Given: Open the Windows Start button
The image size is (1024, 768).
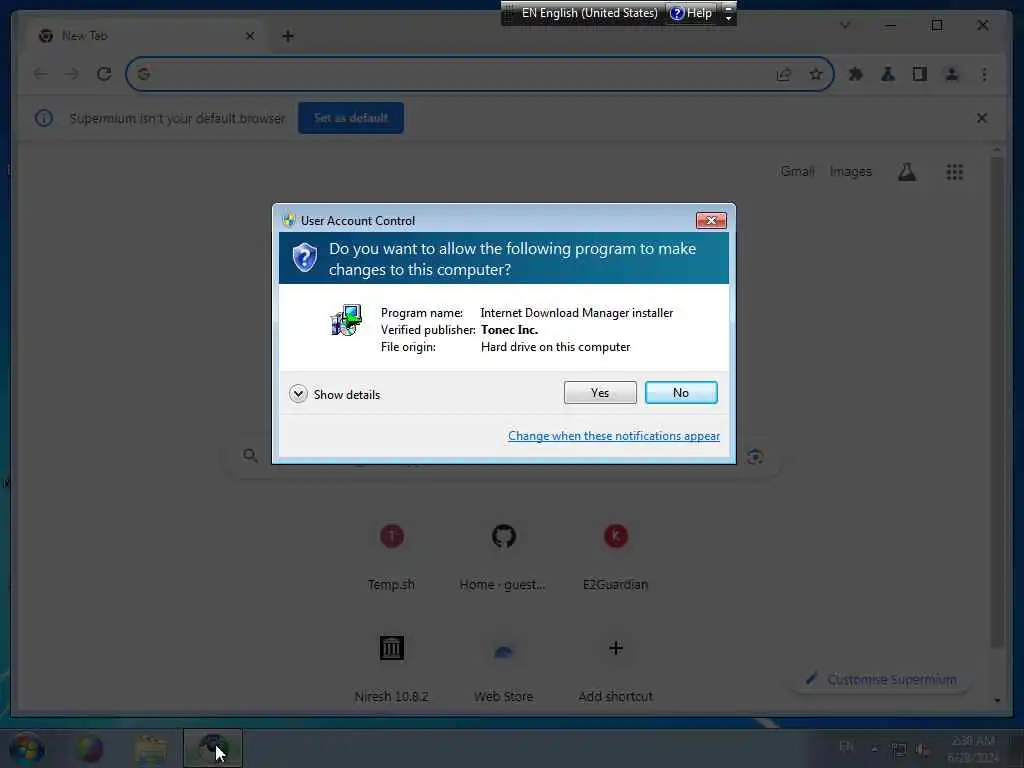Looking at the screenshot, I should 27,749.
